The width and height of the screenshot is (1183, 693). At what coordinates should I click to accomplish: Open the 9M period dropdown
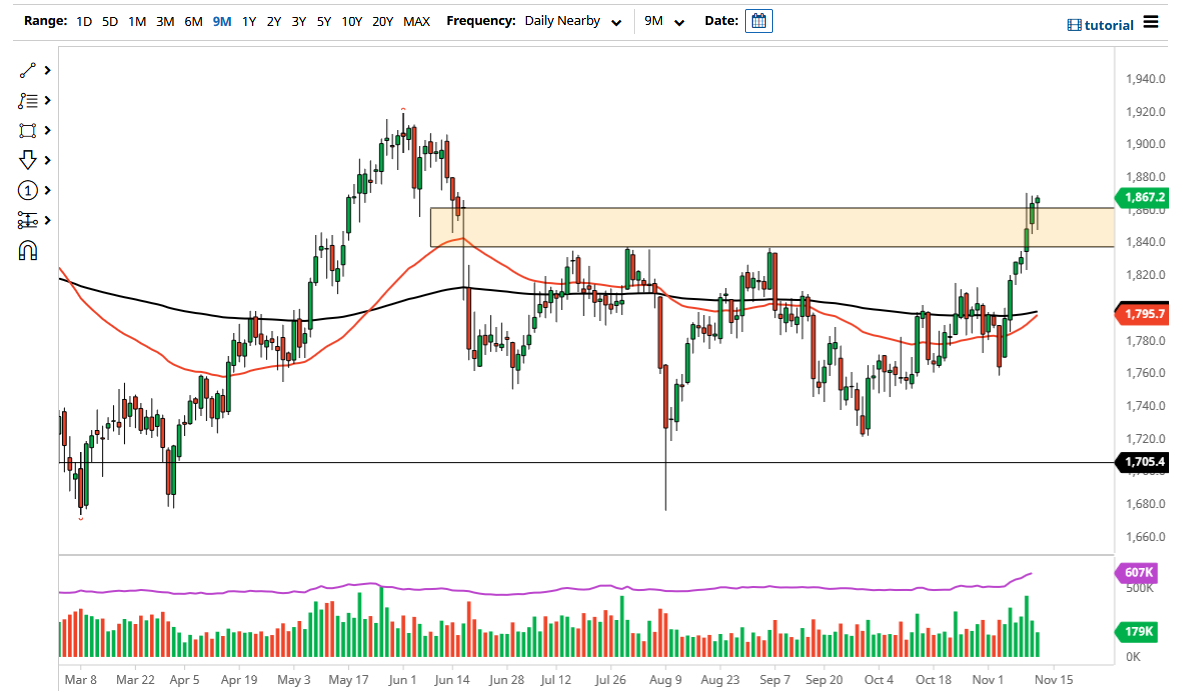click(x=664, y=21)
